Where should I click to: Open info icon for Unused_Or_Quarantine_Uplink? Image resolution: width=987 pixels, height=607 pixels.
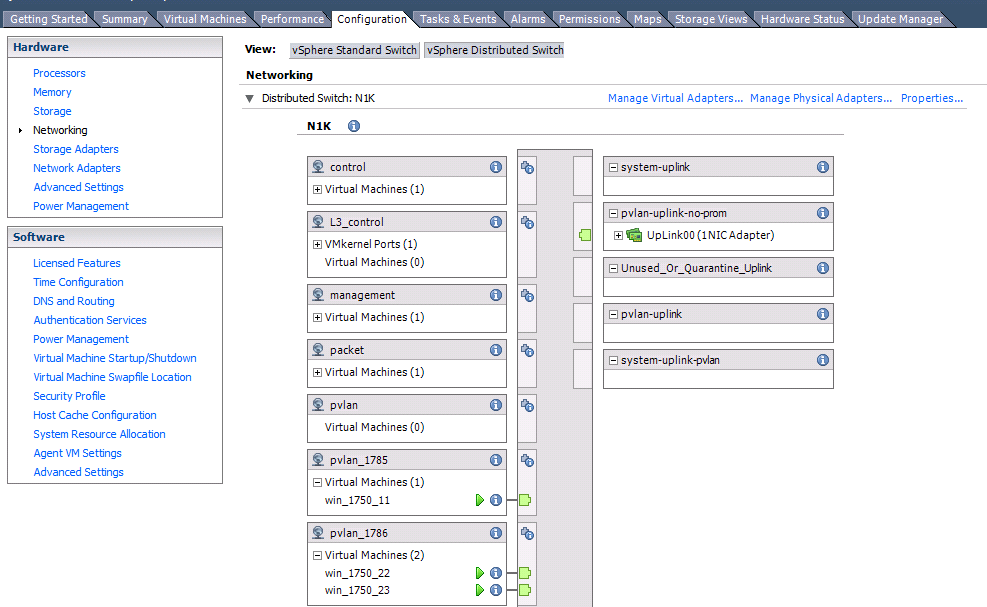pos(823,268)
